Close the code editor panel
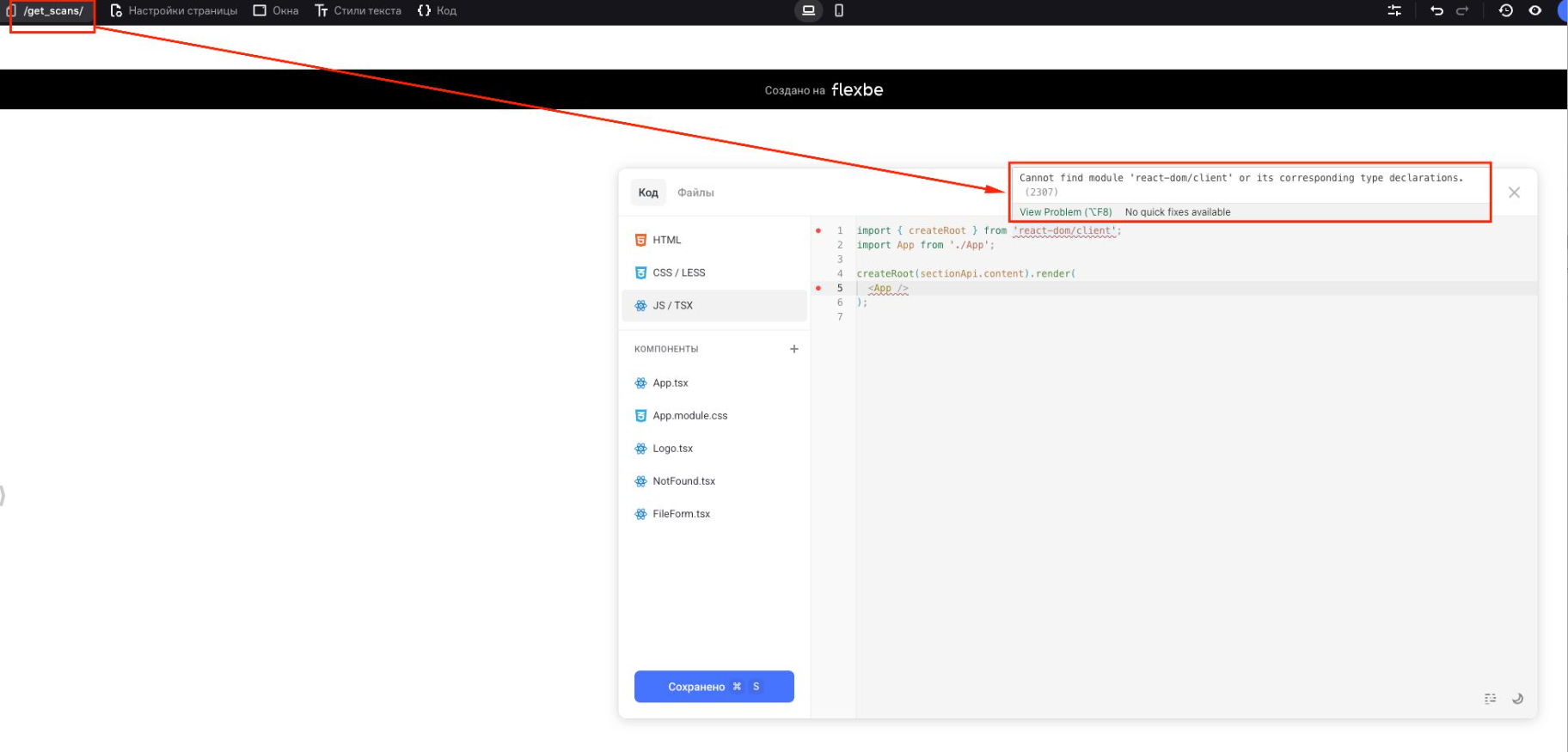The width and height of the screenshot is (1568, 752). coord(1514,193)
